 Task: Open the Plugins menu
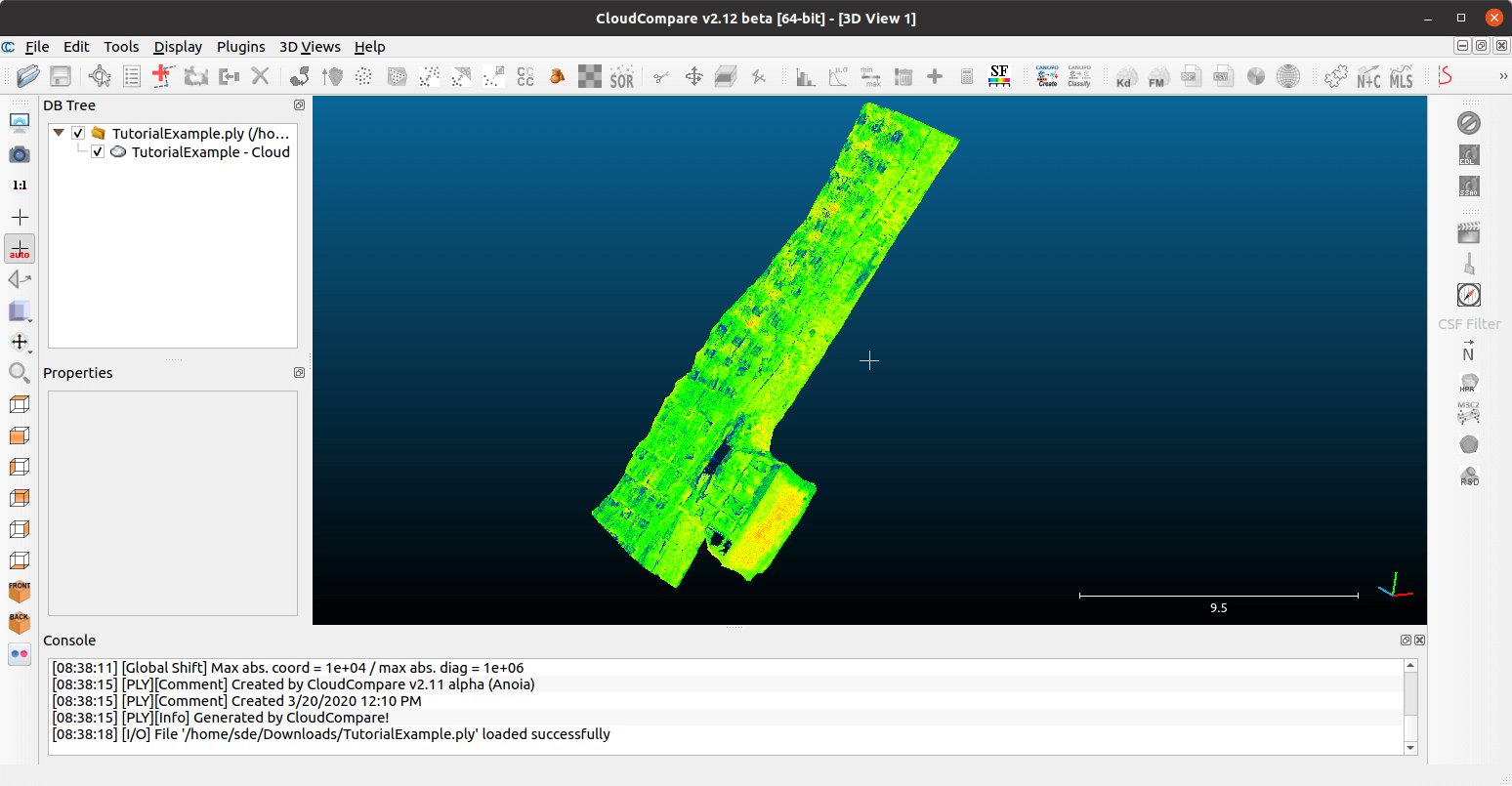(x=241, y=47)
